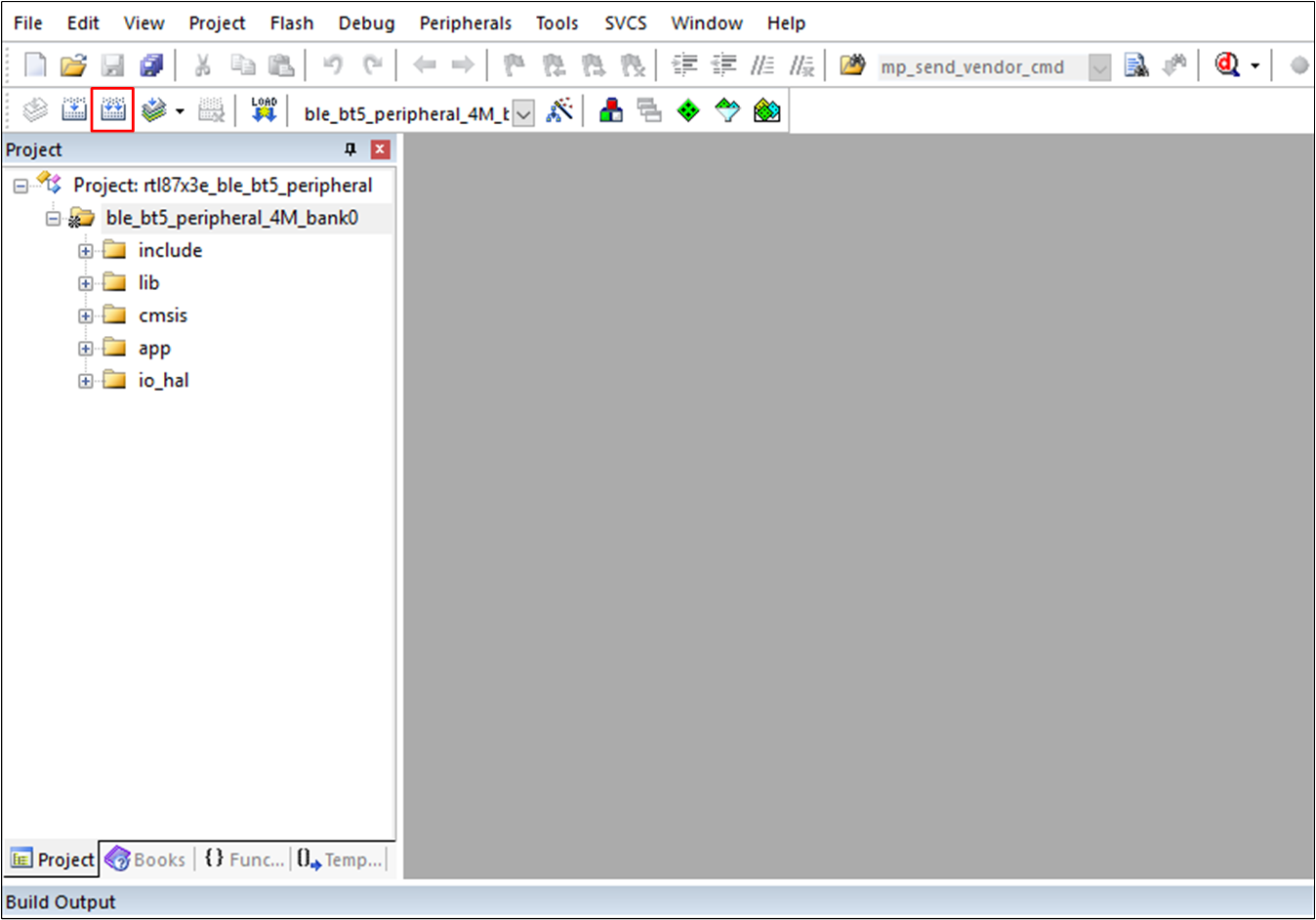
Task: Pin the Project panel with pushpin
Action: (350, 149)
